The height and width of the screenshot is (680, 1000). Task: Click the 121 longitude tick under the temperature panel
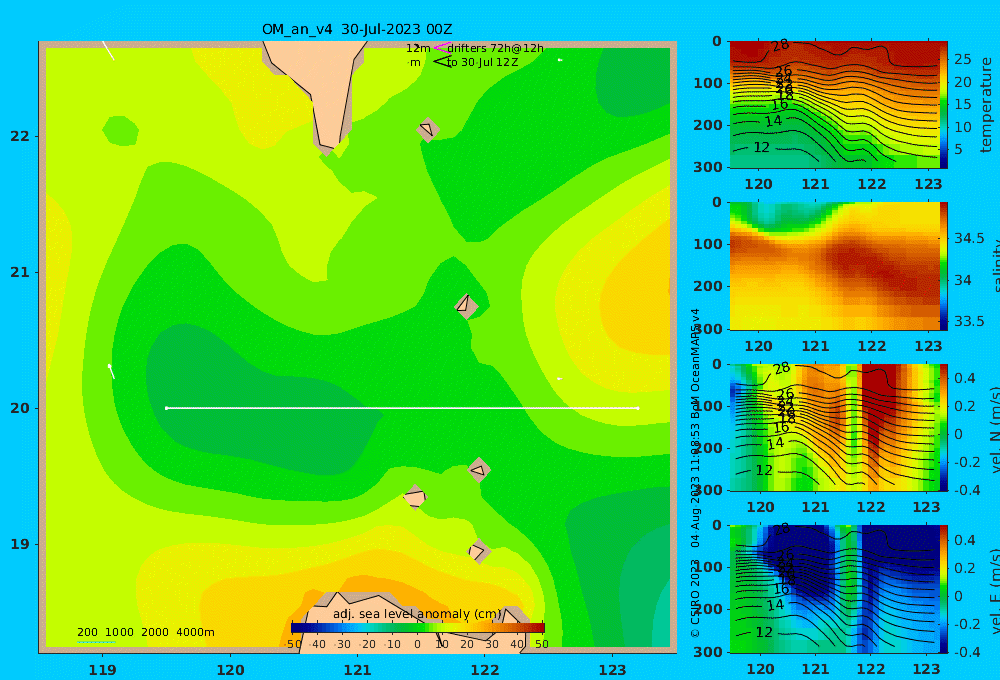pyautogui.click(x=815, y=184)
